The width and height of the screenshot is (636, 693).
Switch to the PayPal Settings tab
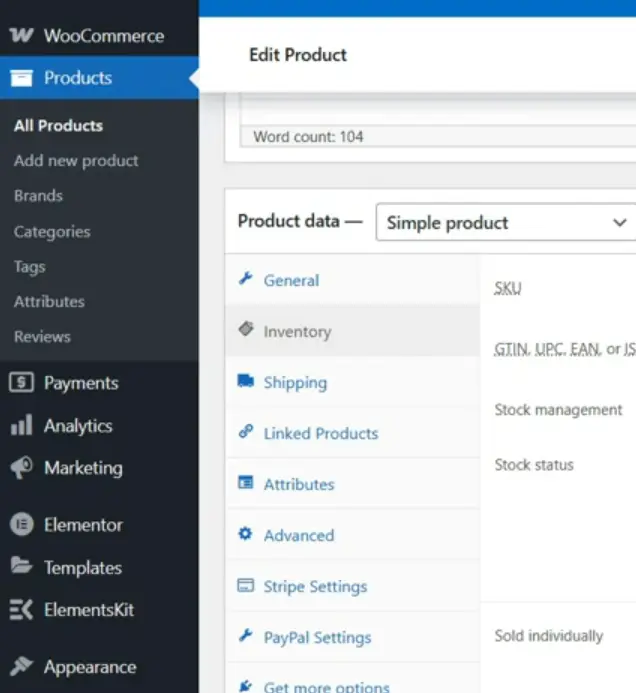click(353, 637)
